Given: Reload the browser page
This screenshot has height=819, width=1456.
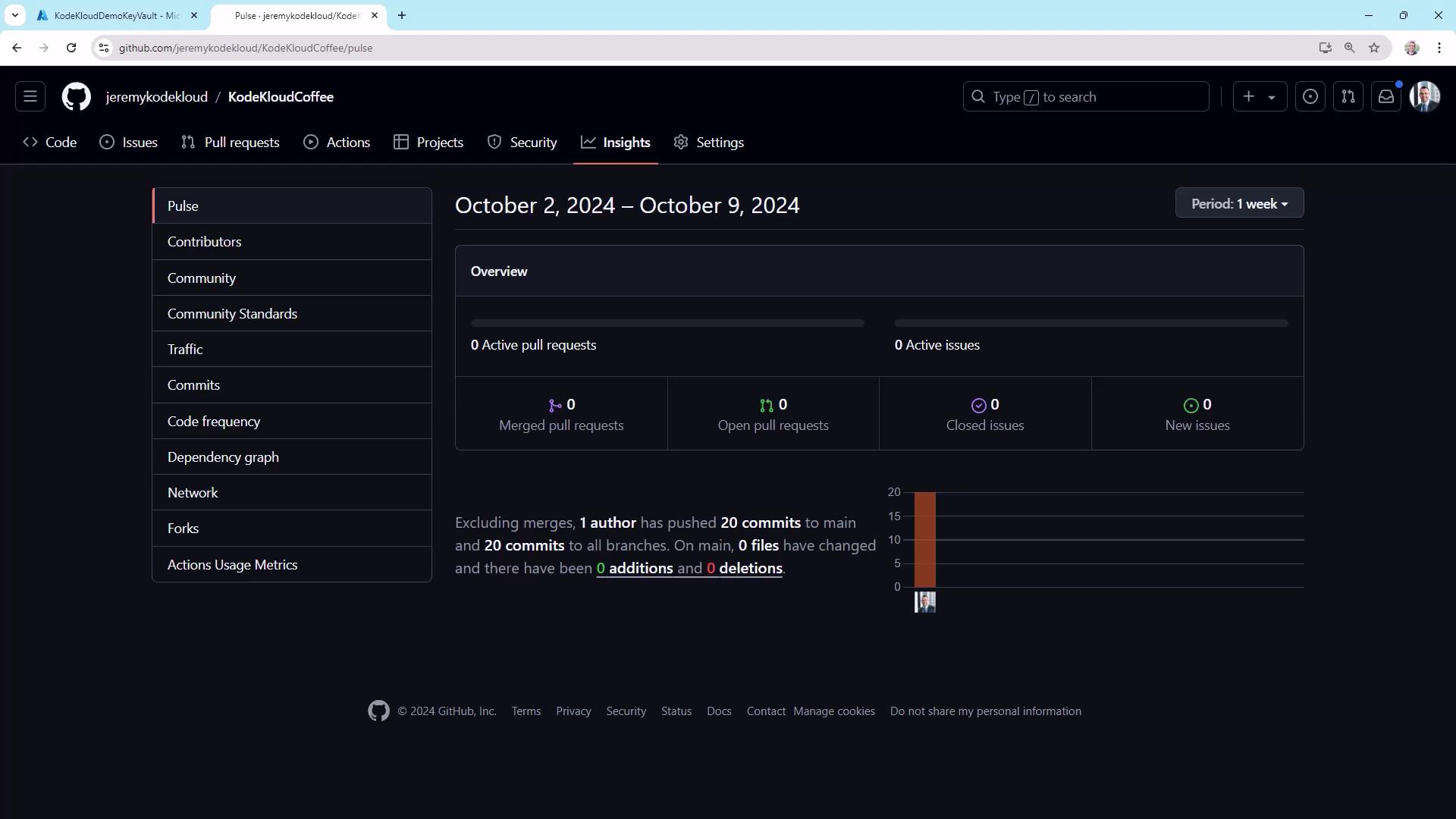Looking at the screenshot, I should tap(71, 48).
